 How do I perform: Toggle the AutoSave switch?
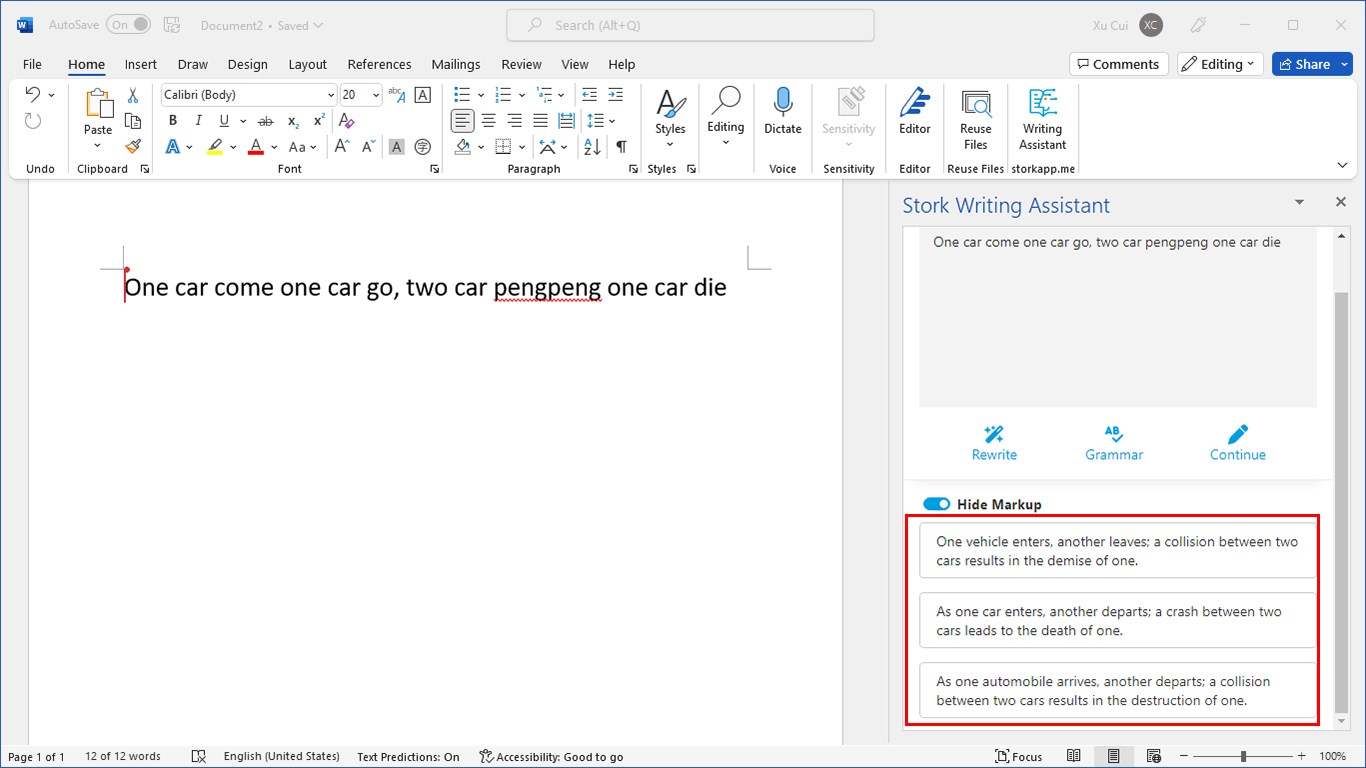pos(129,25)
